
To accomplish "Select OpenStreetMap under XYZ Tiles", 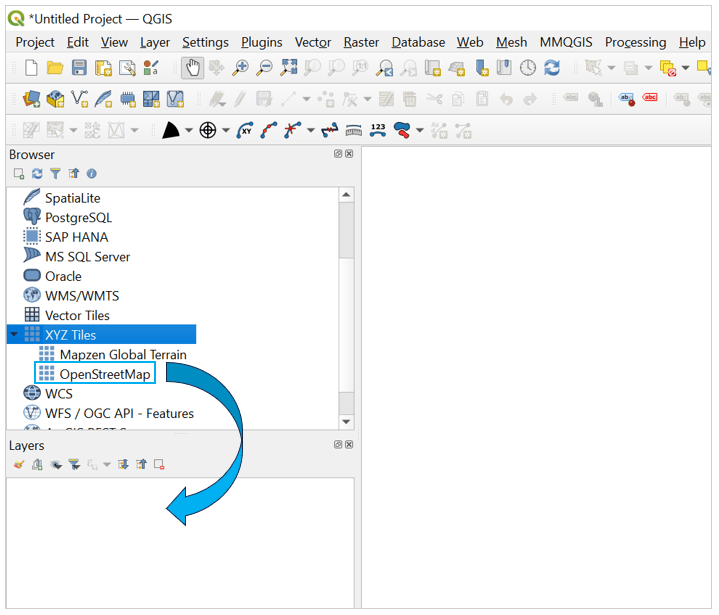I will (x=105, y=374).
